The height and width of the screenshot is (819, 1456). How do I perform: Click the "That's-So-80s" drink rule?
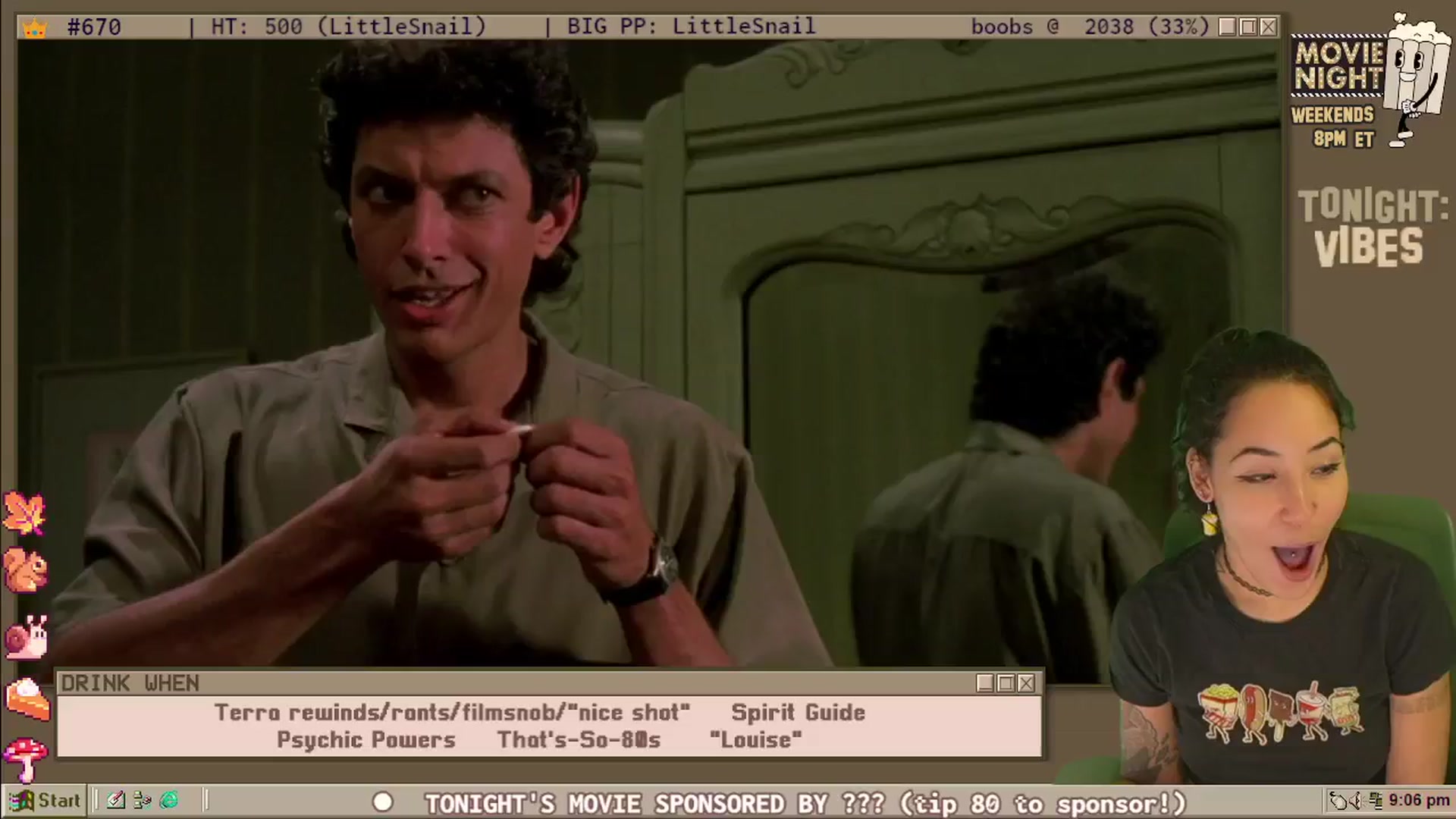click(x=579, y=740)
